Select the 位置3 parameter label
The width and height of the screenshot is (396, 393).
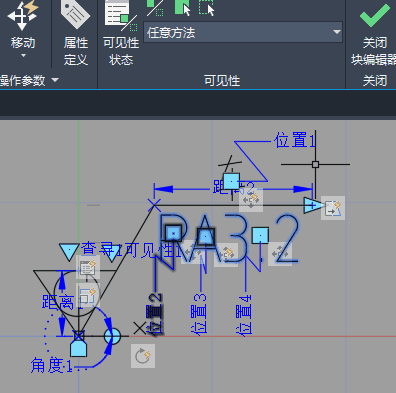click(198, 313)
